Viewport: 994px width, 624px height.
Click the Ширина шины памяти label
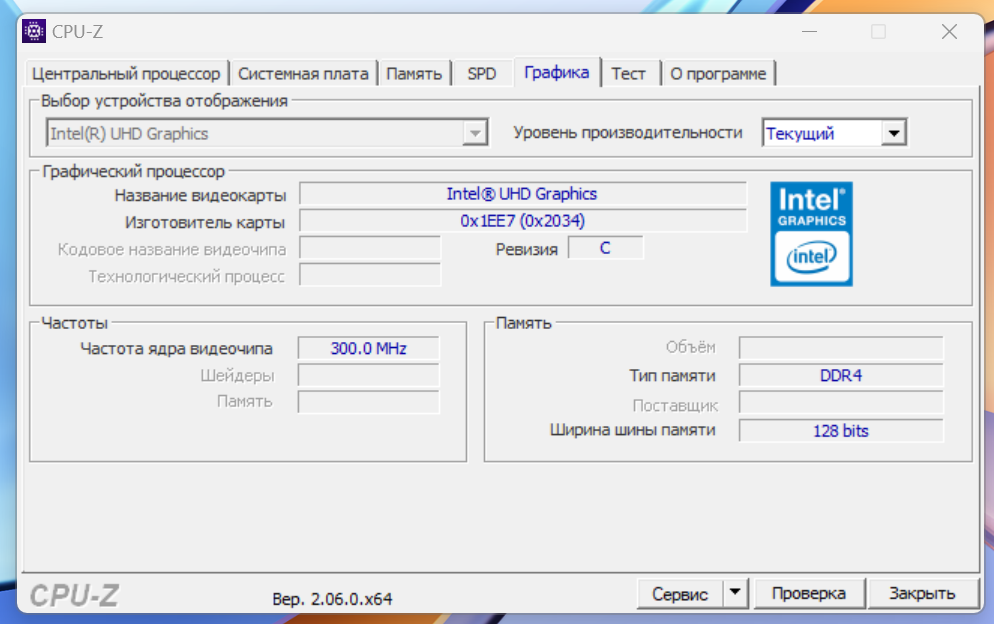coord(632,430)
